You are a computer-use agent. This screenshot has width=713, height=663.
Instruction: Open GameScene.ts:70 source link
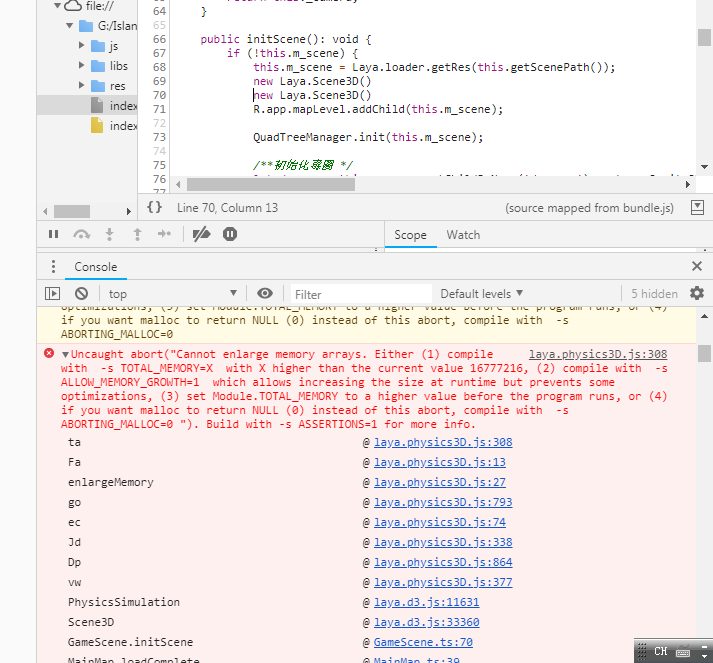(x=423, y=642)
